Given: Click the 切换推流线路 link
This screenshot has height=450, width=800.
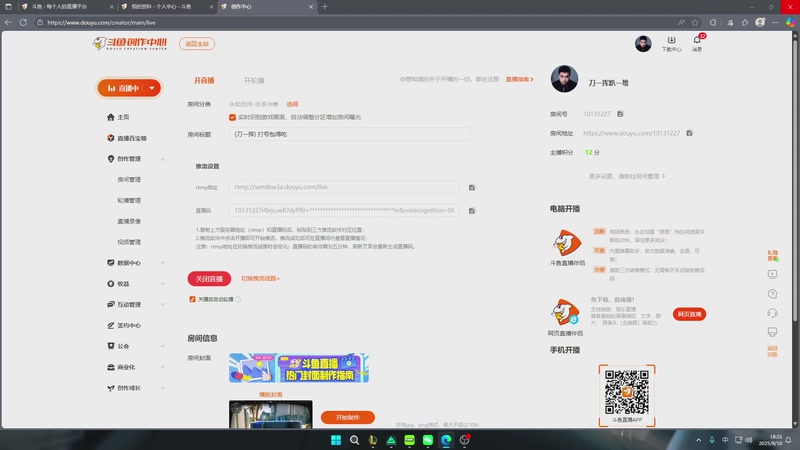Looking at the screenshot, I should point(260,279).
